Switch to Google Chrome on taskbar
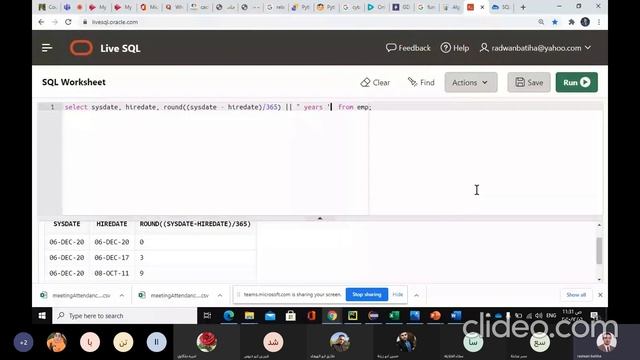This screenshot has width=640, height=360. pos(332,316)
